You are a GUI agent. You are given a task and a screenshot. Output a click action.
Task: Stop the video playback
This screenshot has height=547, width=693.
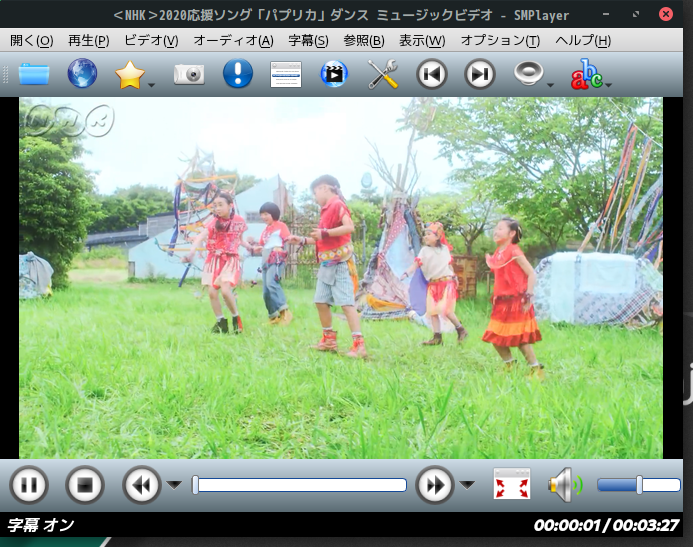(85, 485)
